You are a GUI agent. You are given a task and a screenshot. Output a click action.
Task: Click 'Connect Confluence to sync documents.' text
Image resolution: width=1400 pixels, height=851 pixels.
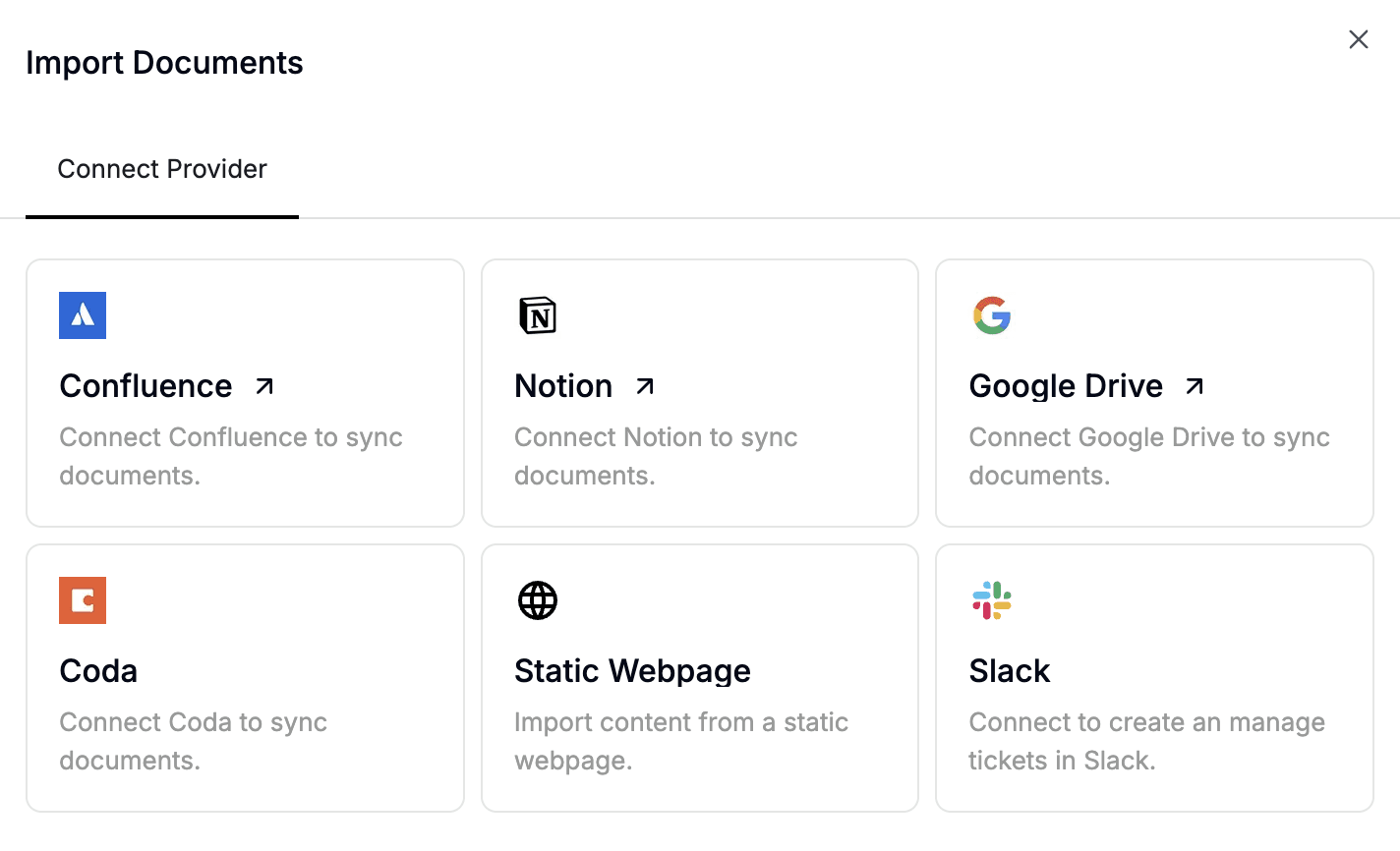coord(231,456)
